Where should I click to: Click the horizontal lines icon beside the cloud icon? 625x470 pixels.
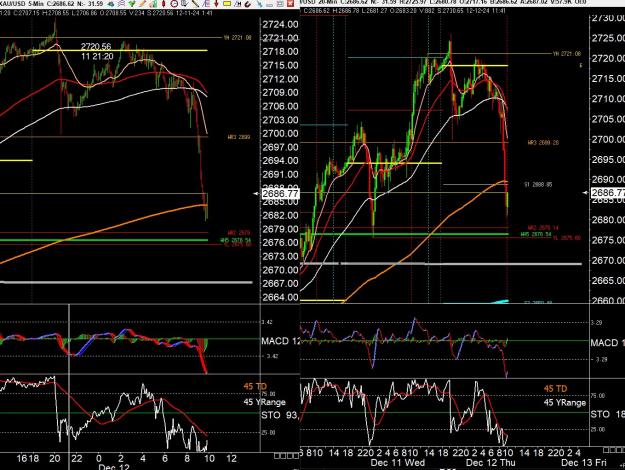(x=122, y=4)
